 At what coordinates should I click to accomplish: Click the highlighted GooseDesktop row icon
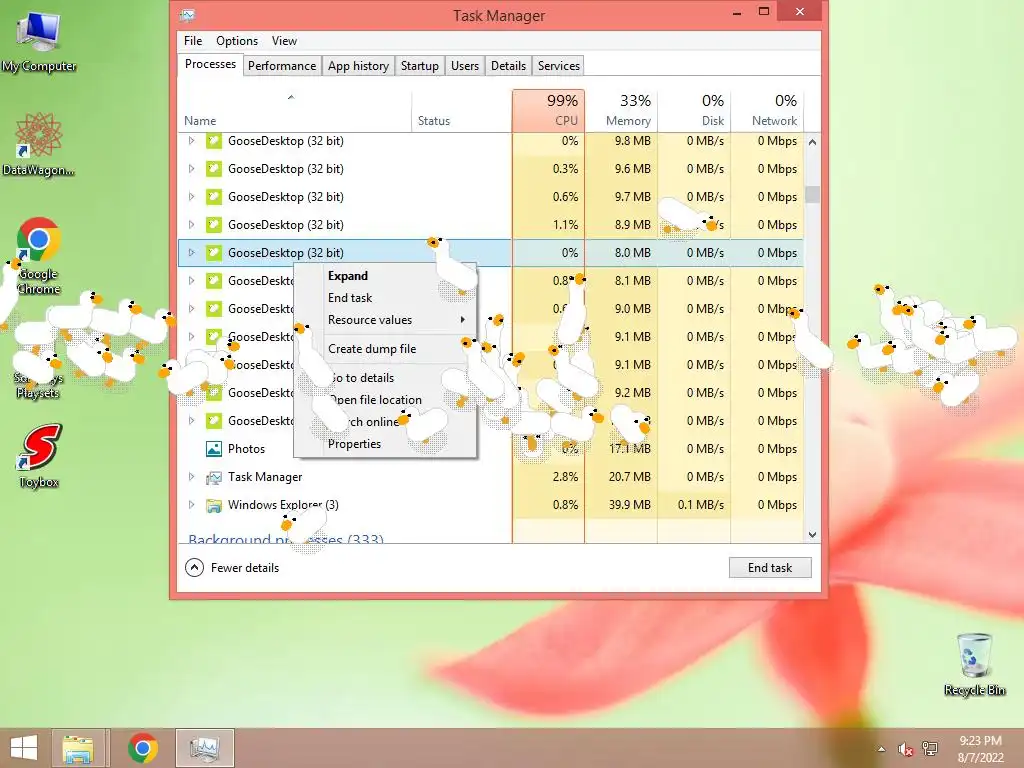pyautogui.click(x=214, y=253)
